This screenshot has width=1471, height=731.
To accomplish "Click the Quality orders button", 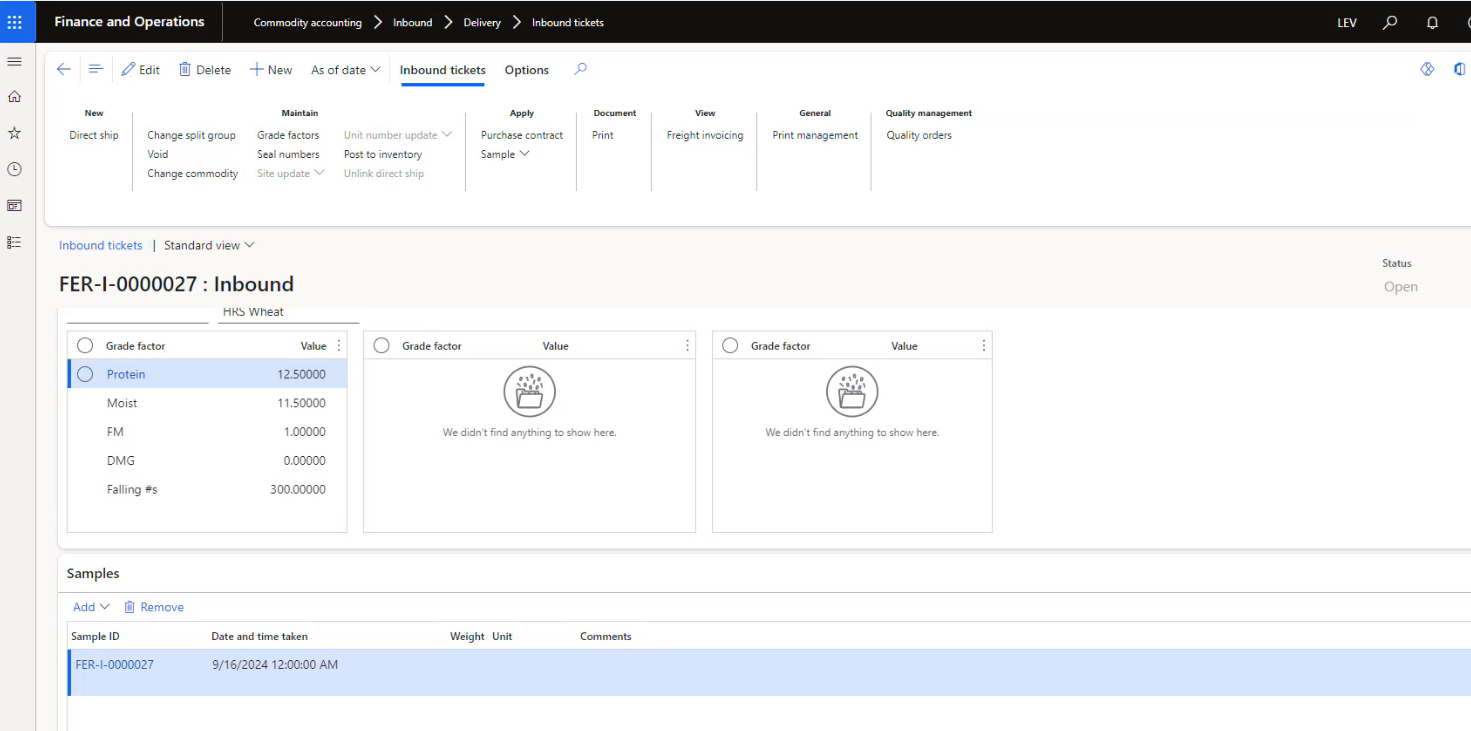I will click(x=919, y=135).
